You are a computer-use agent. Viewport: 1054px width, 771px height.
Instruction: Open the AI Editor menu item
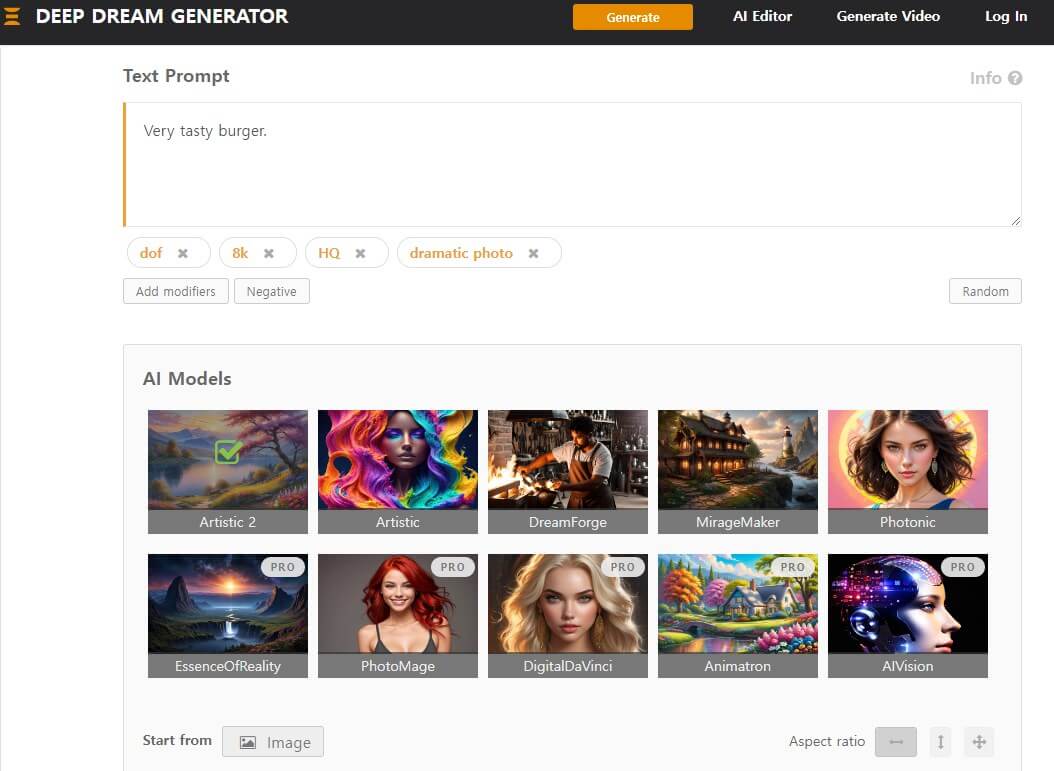[x=762, y=16]
